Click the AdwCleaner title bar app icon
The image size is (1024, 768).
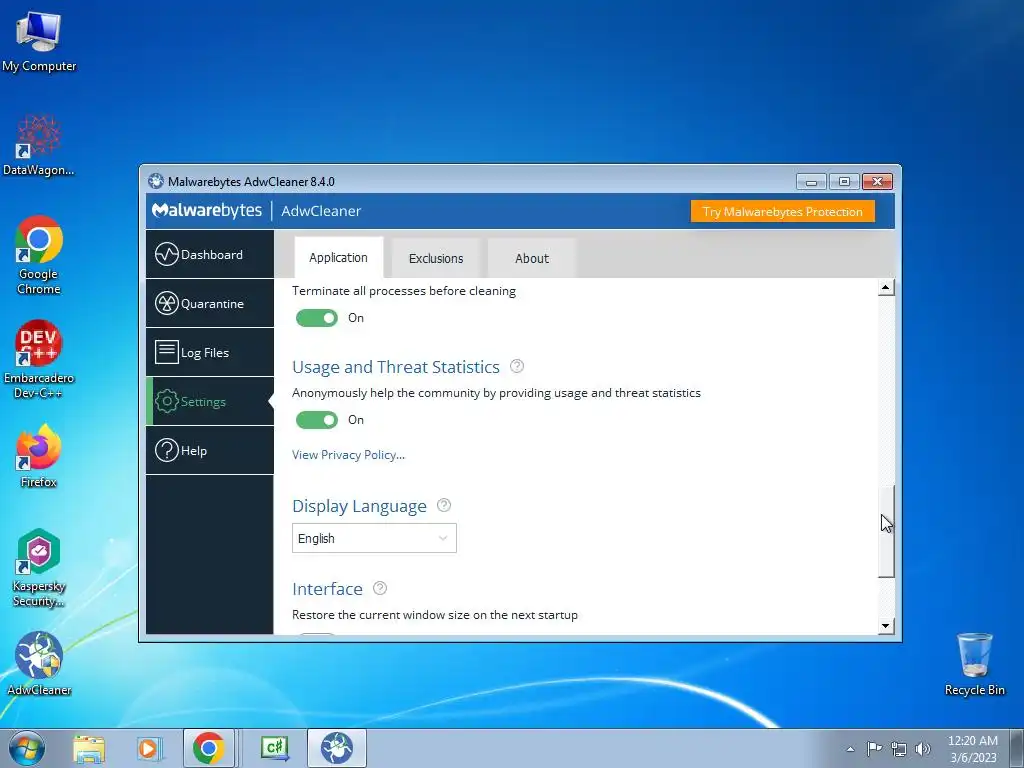click(x=155, y=181)
